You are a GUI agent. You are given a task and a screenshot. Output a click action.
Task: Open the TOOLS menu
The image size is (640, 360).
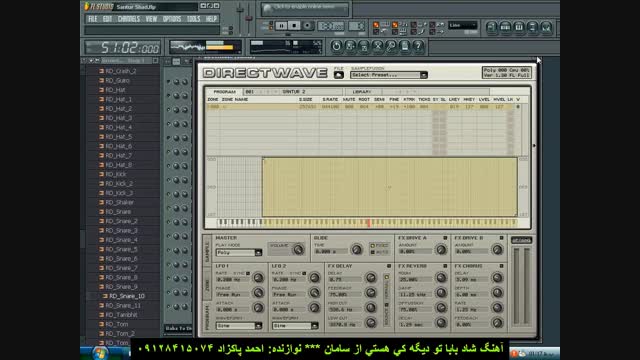tap(193, 19)
